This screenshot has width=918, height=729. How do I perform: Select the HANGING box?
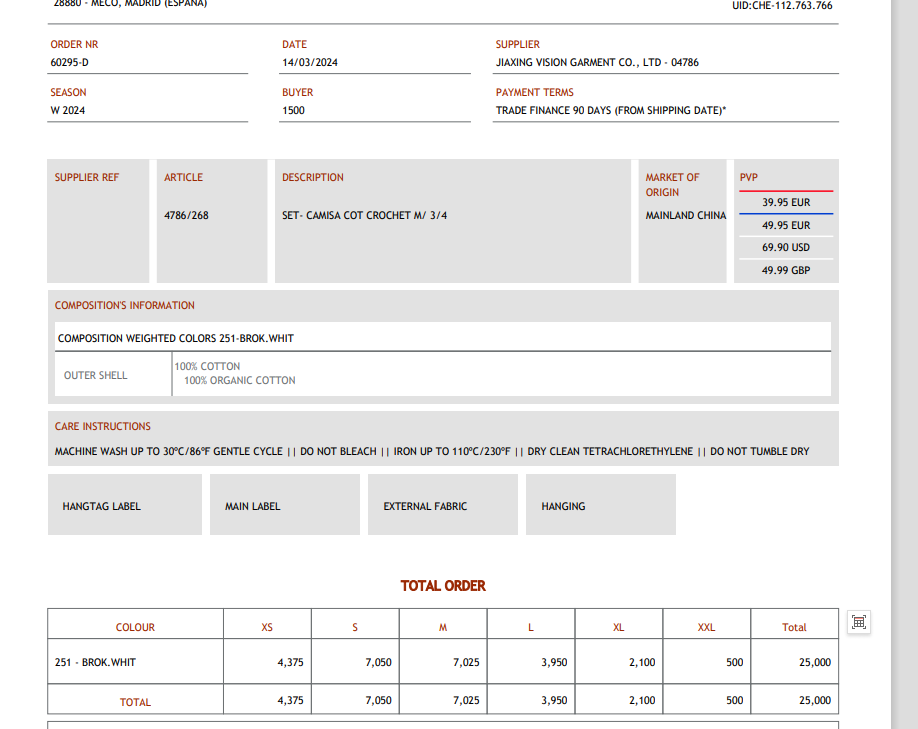[x=600, y=505]
